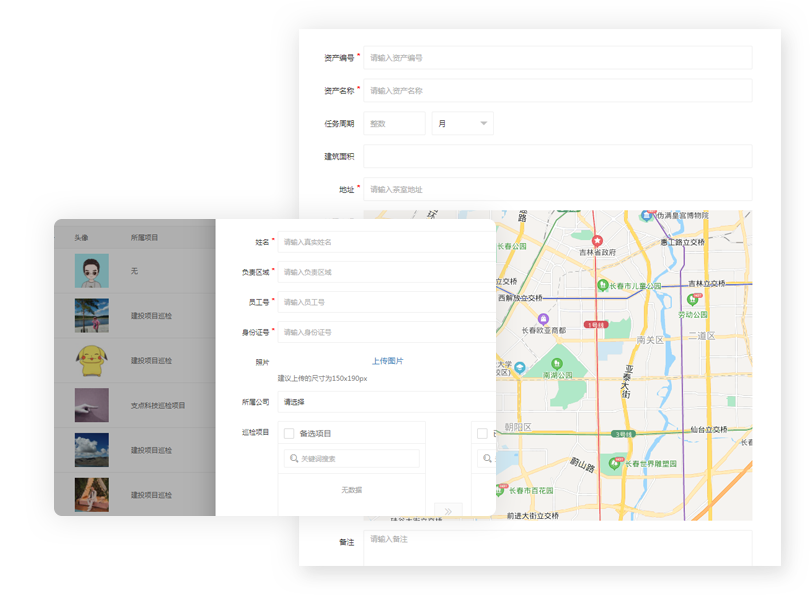Focus the 姓名 real name input

(x=385, y=242)
